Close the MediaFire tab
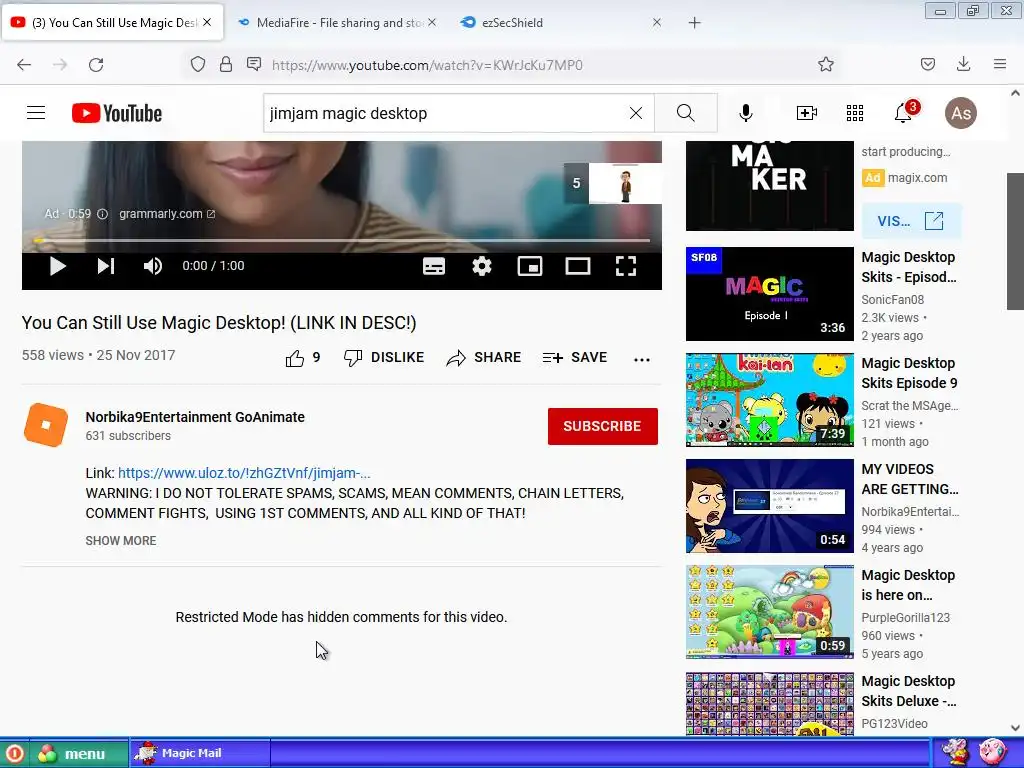 [432, 22]
